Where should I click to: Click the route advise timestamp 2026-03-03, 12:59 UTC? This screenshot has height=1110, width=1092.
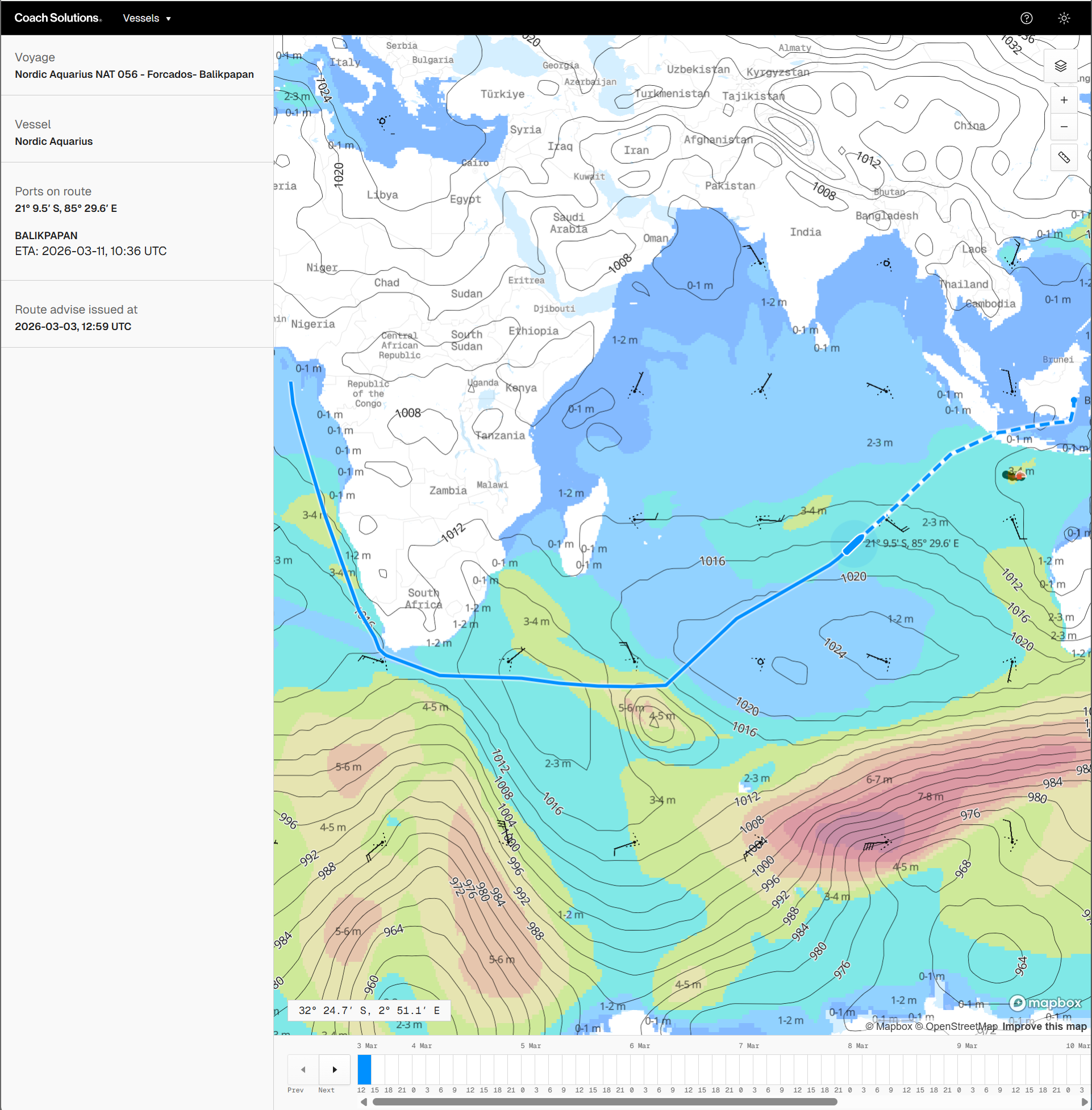coord(73,327)
